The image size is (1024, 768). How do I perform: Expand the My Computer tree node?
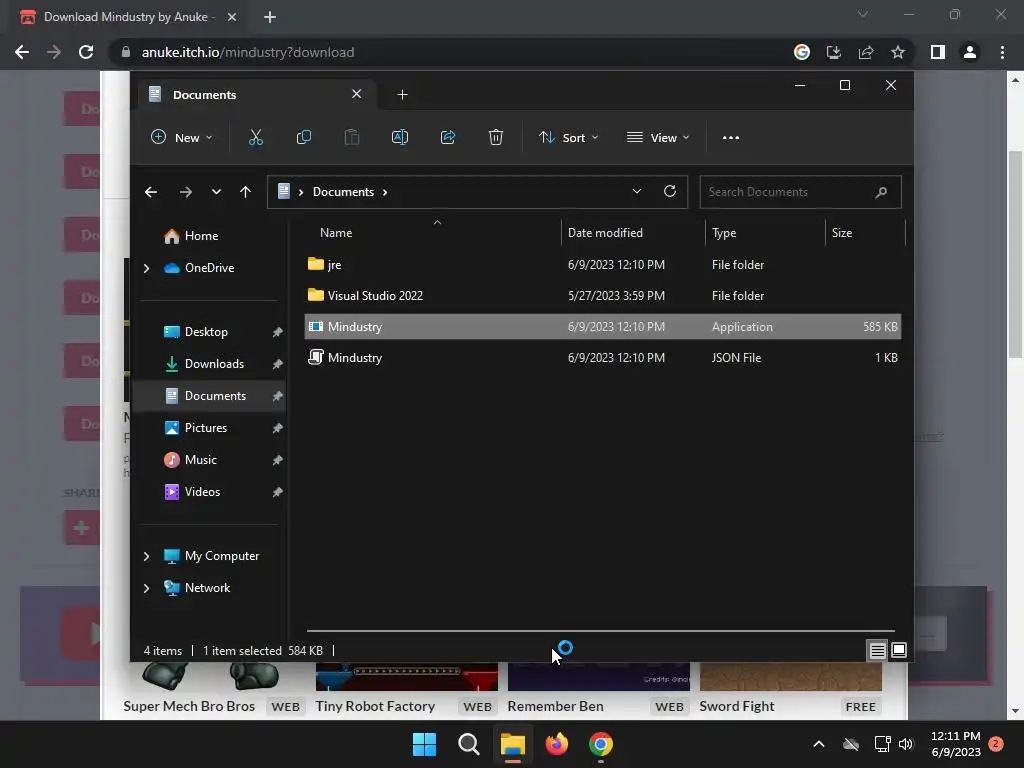tap(146, 556)
